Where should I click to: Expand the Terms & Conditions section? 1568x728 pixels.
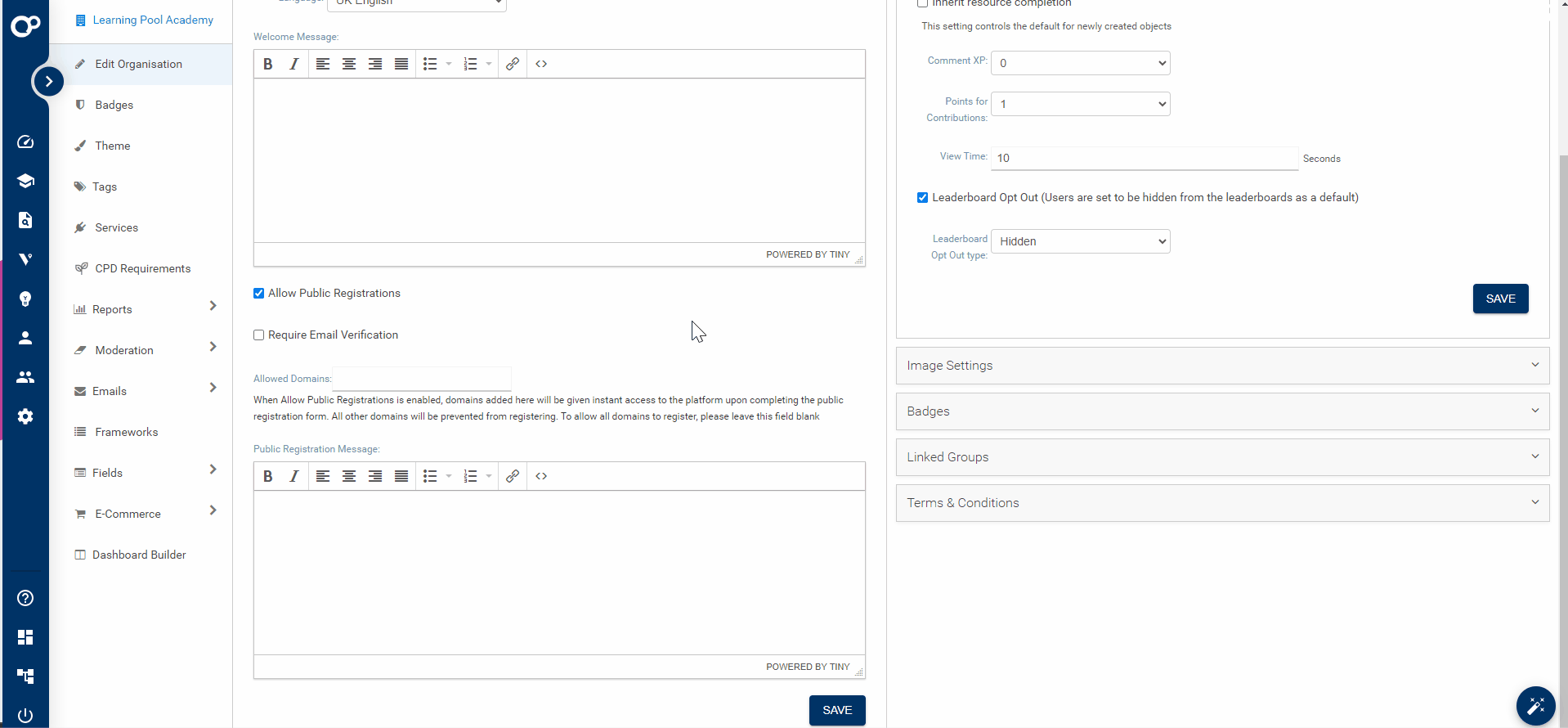1222,503
